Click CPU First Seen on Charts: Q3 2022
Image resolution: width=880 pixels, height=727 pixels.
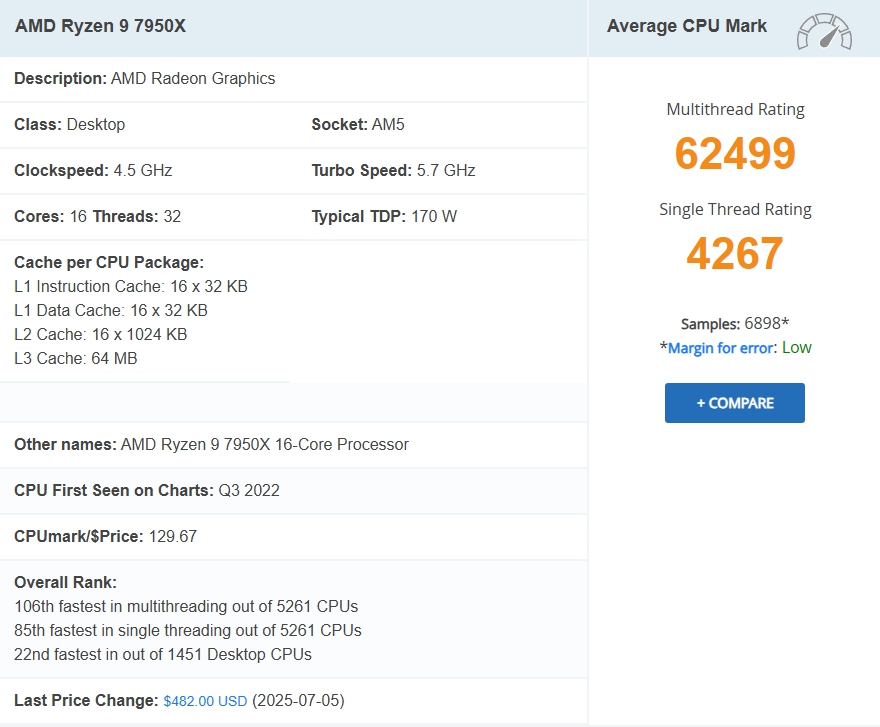(x=147, y=491)
